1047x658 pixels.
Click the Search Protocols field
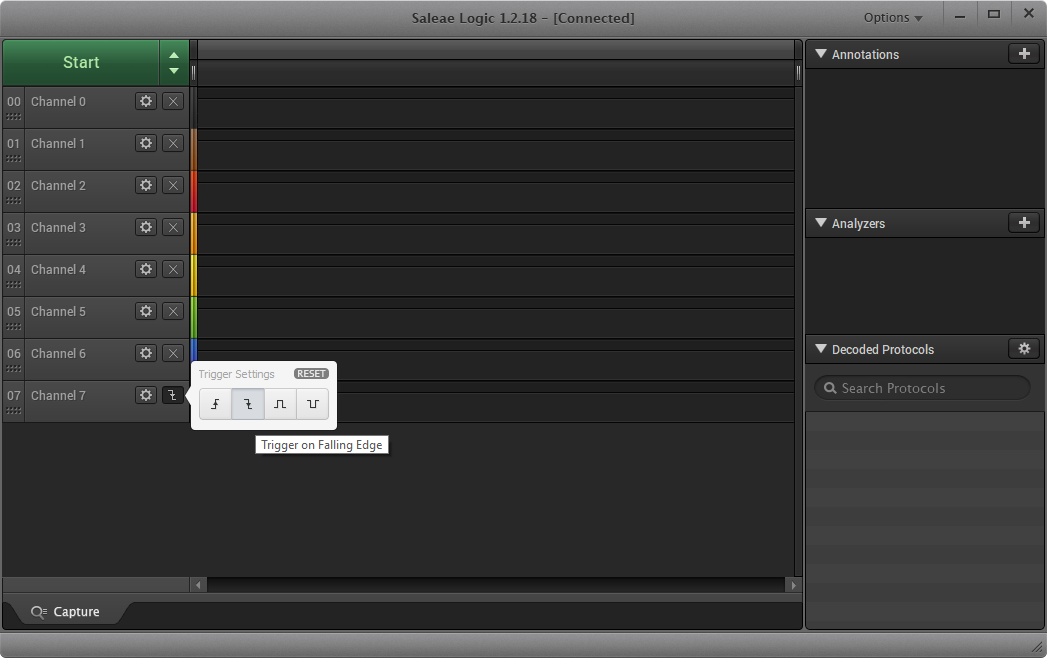pyautogui.click(x=922, y=388)
